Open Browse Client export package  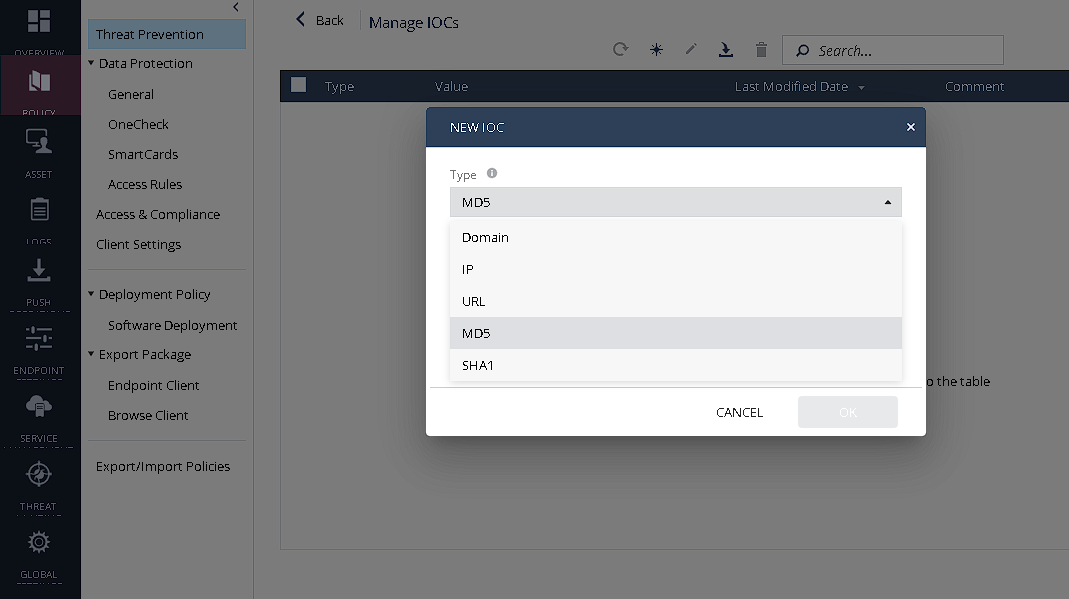tap(148, 415)
